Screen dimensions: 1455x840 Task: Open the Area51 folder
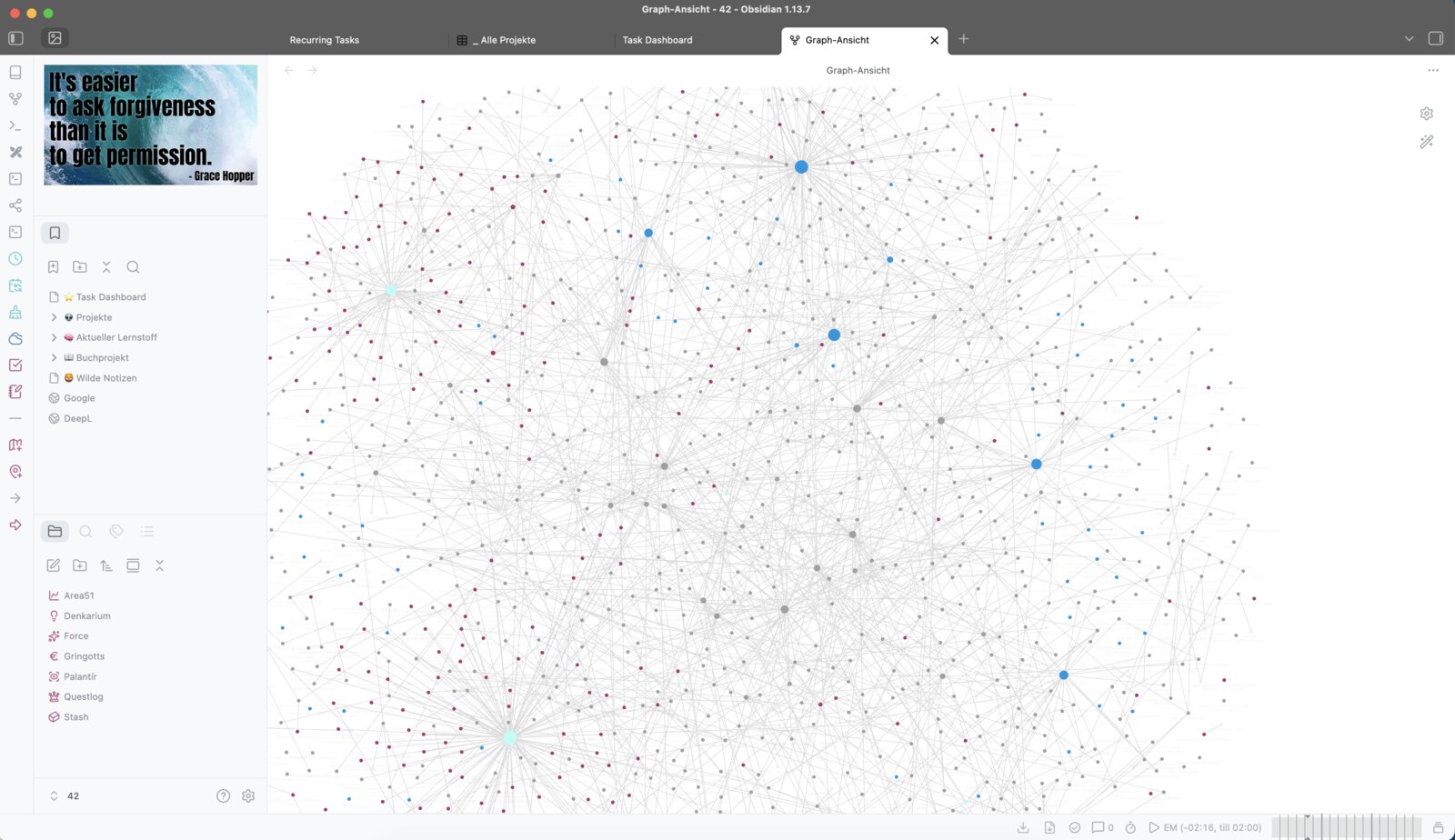[x=79, y=595]
